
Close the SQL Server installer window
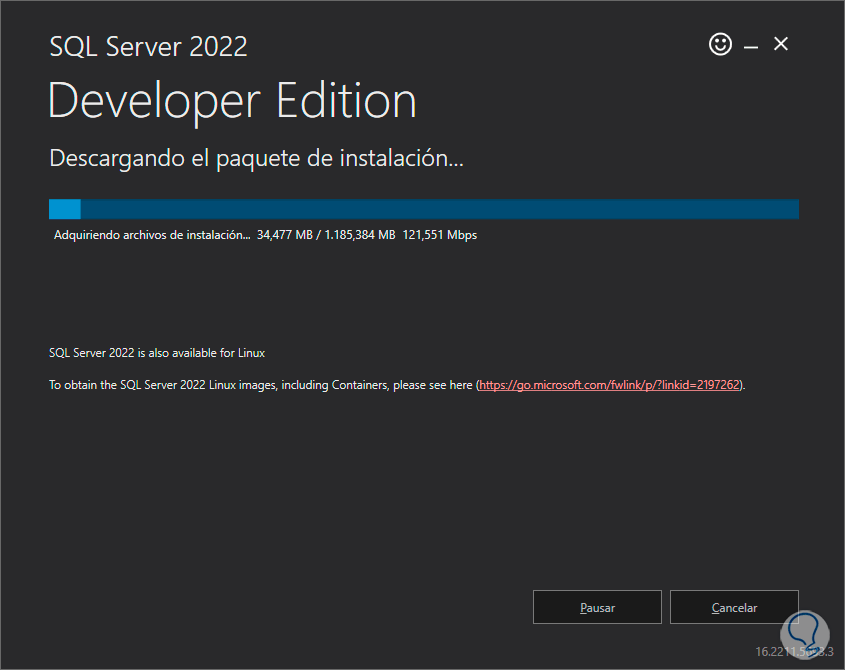(x=781, y=44)
